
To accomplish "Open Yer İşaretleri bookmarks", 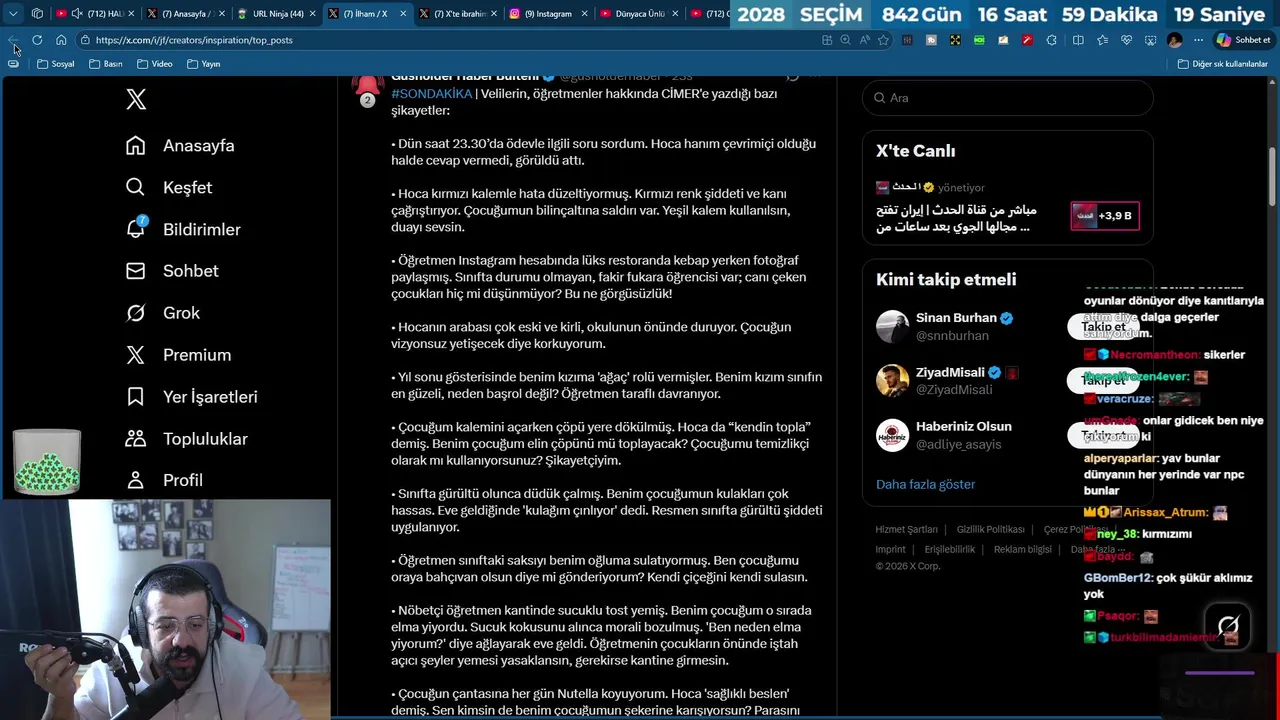I will coord(192,397).
